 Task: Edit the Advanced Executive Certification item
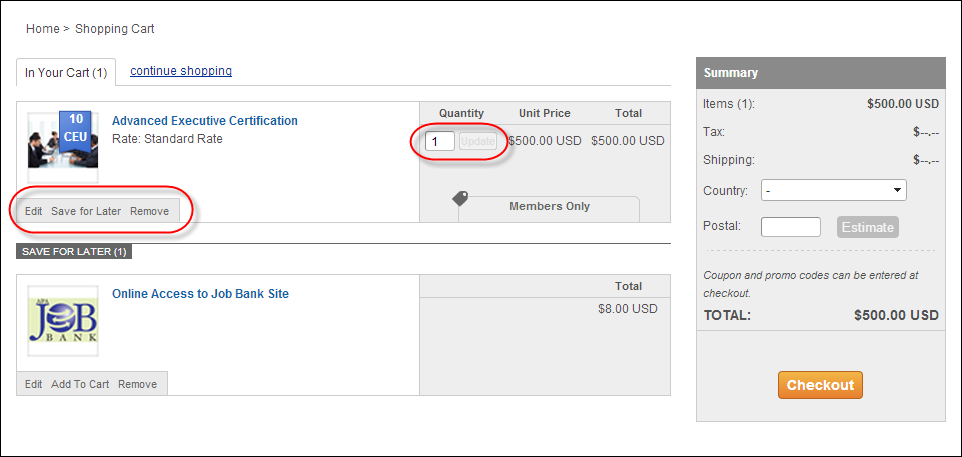[x=34, y=211]
